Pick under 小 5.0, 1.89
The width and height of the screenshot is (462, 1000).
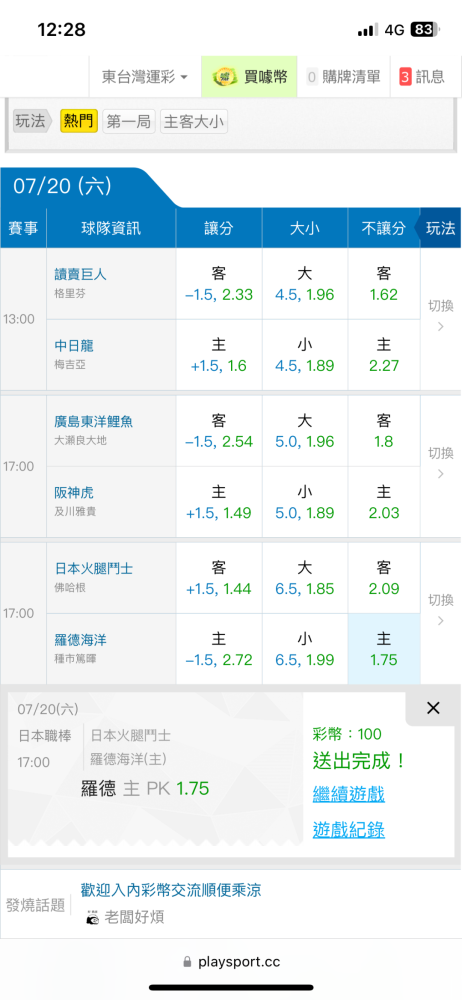click(x=305, y=502)
